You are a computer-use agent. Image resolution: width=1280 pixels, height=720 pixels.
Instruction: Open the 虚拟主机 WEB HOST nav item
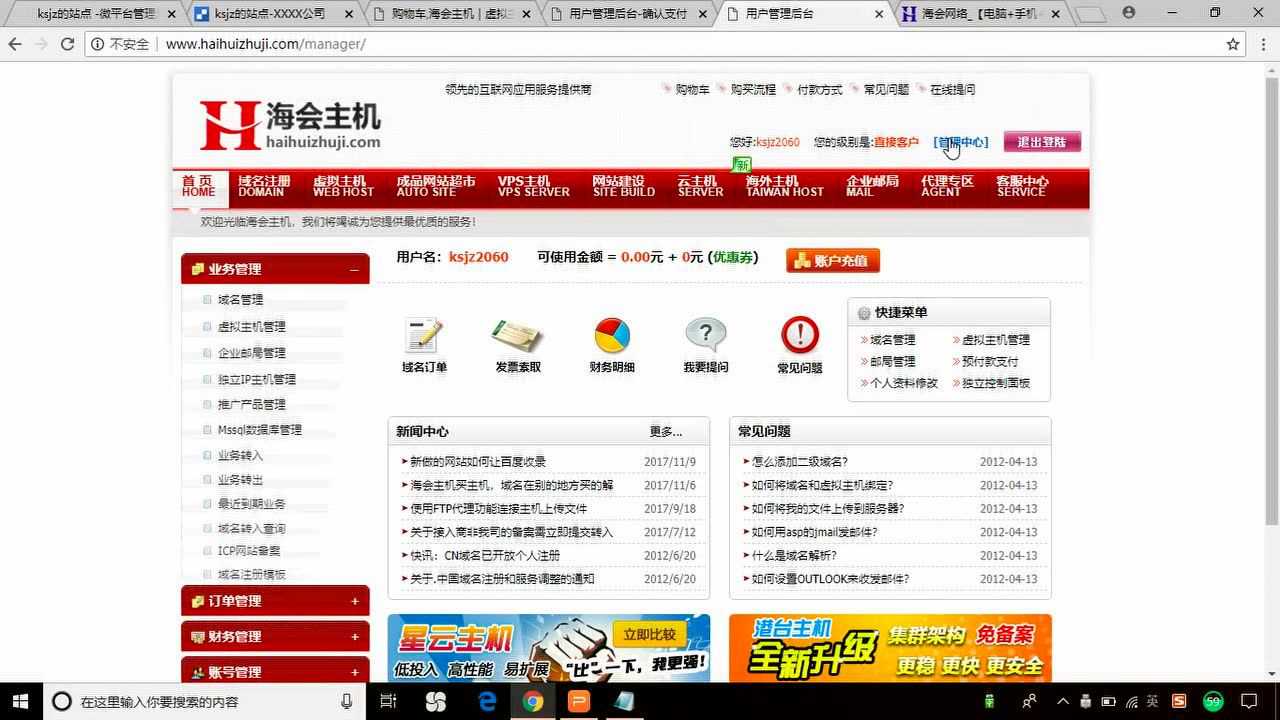(x=343, y=186)
